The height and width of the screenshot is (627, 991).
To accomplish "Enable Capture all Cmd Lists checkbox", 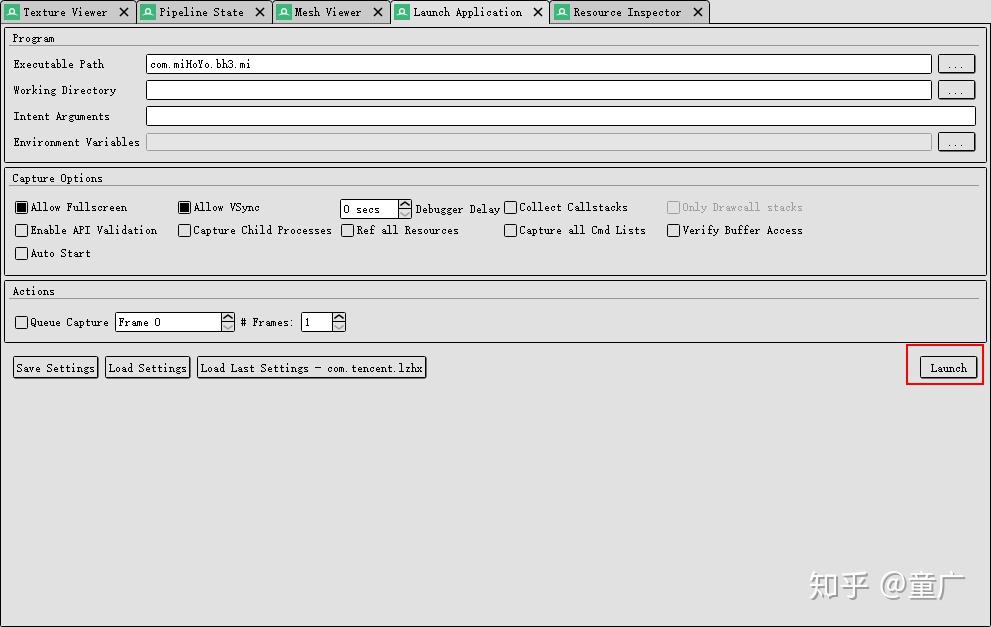I will click(511, 230).
